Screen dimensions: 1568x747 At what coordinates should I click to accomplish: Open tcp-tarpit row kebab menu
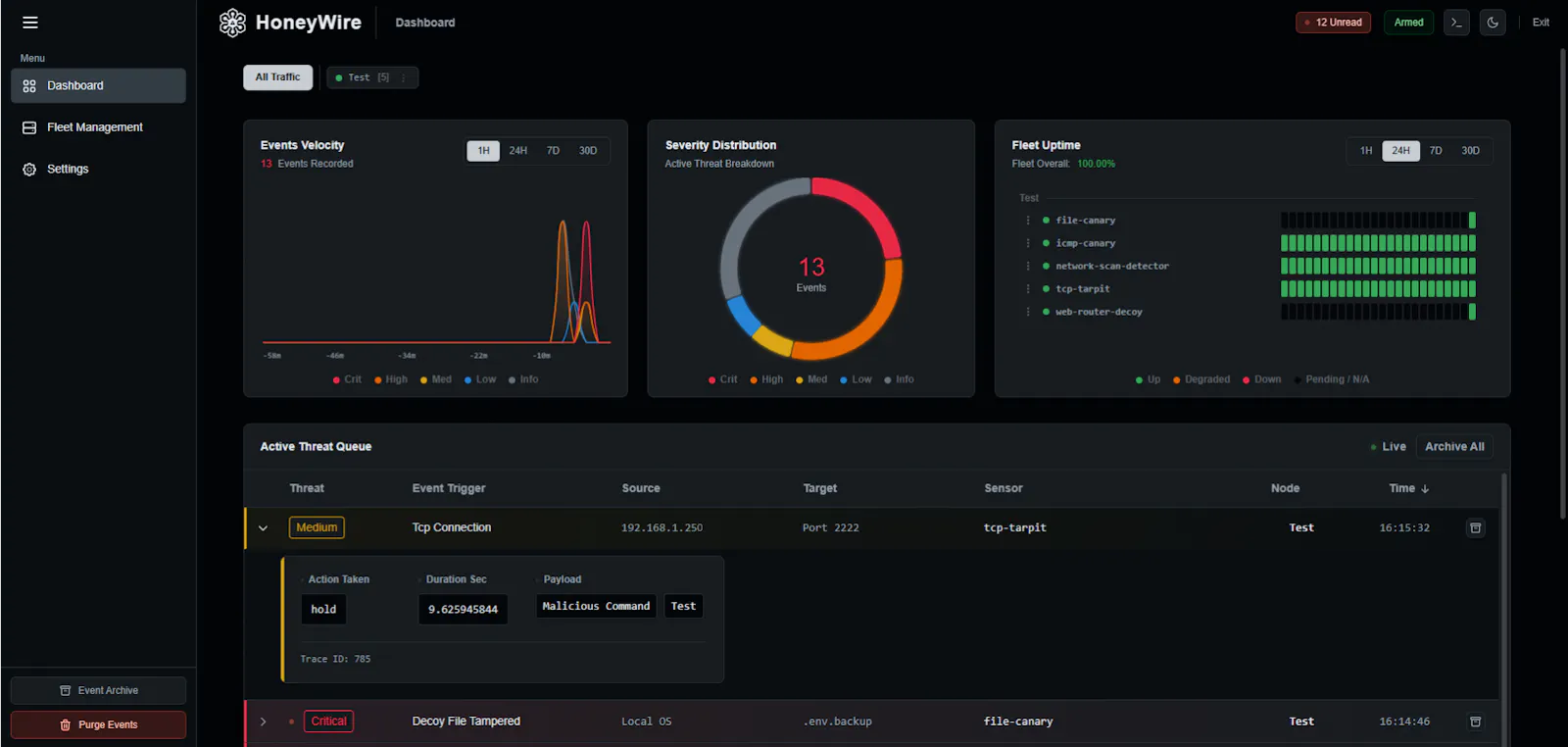pos(1028,289)
